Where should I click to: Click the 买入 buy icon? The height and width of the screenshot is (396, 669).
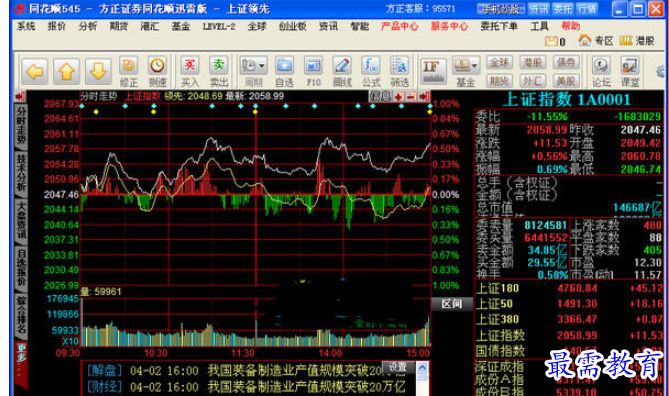[x=190, y=71]
